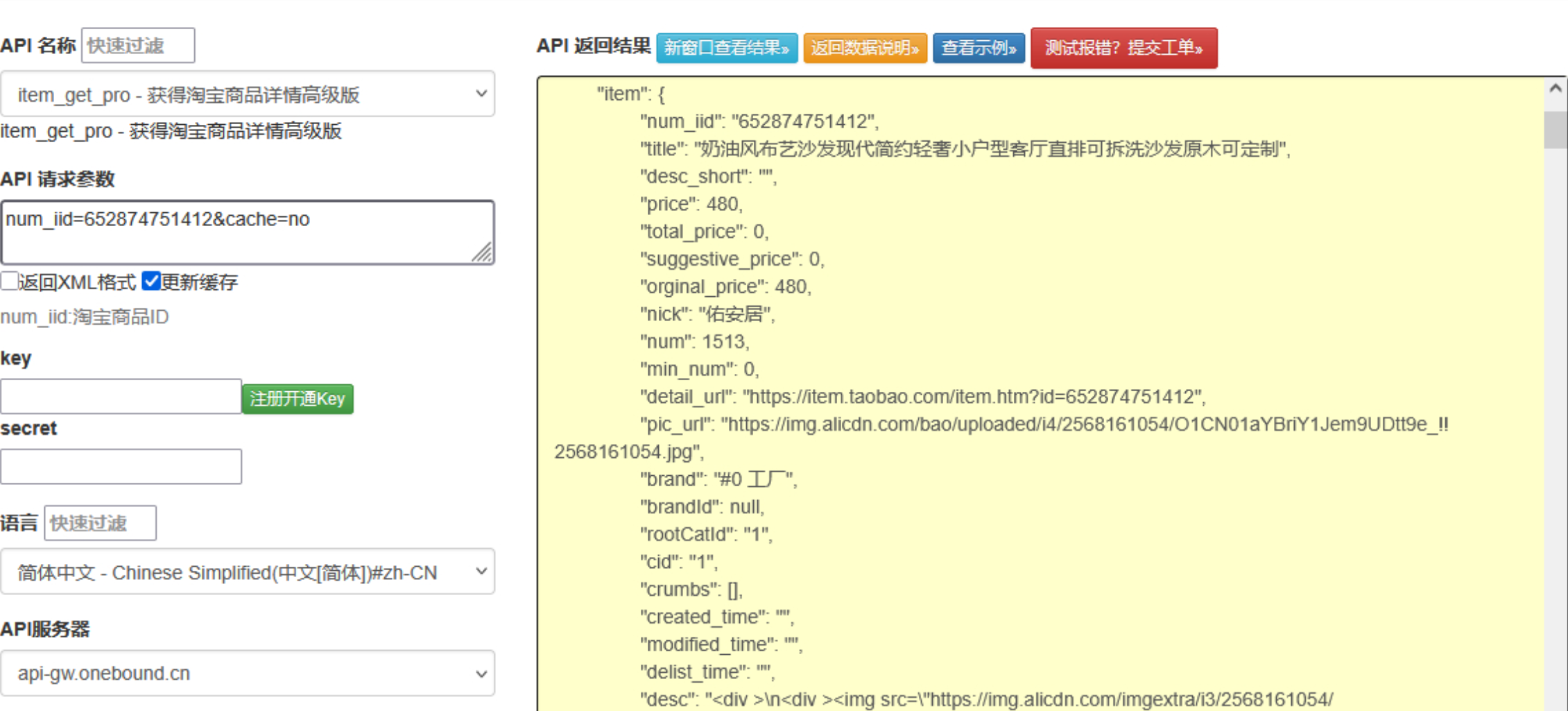Enable the 返回XML格式 checkbox

point(9,281)
